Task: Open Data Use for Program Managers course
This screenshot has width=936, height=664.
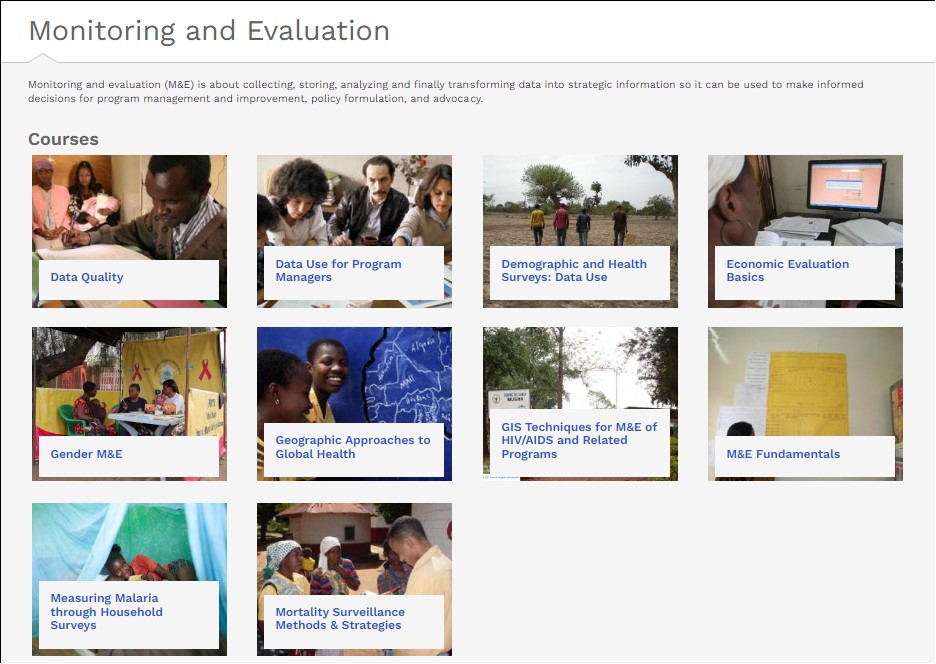Action: (x=338, y=270)
